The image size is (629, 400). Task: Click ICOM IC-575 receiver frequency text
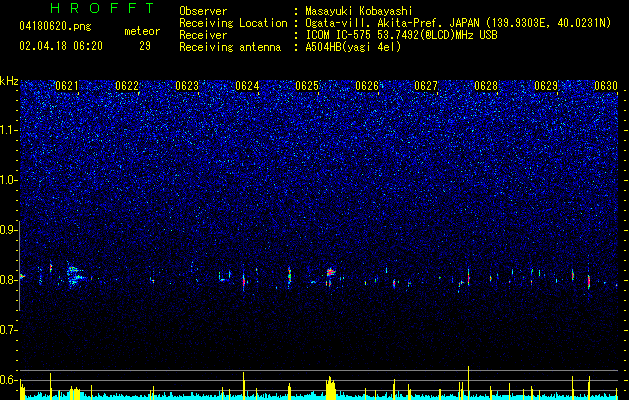(x=401, y=35)
